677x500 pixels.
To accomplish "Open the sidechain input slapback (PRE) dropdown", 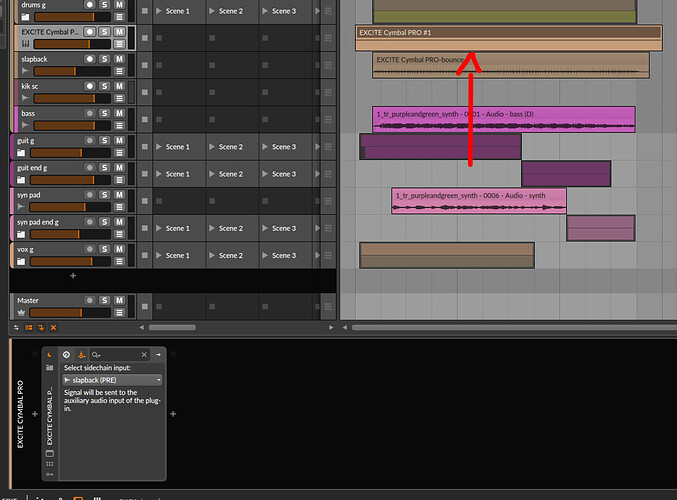I will (112, 380).
